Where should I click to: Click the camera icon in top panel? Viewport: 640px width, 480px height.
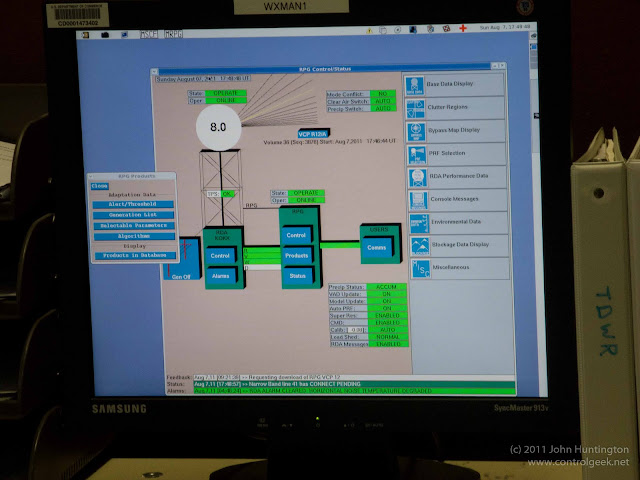tap(105, 35)
